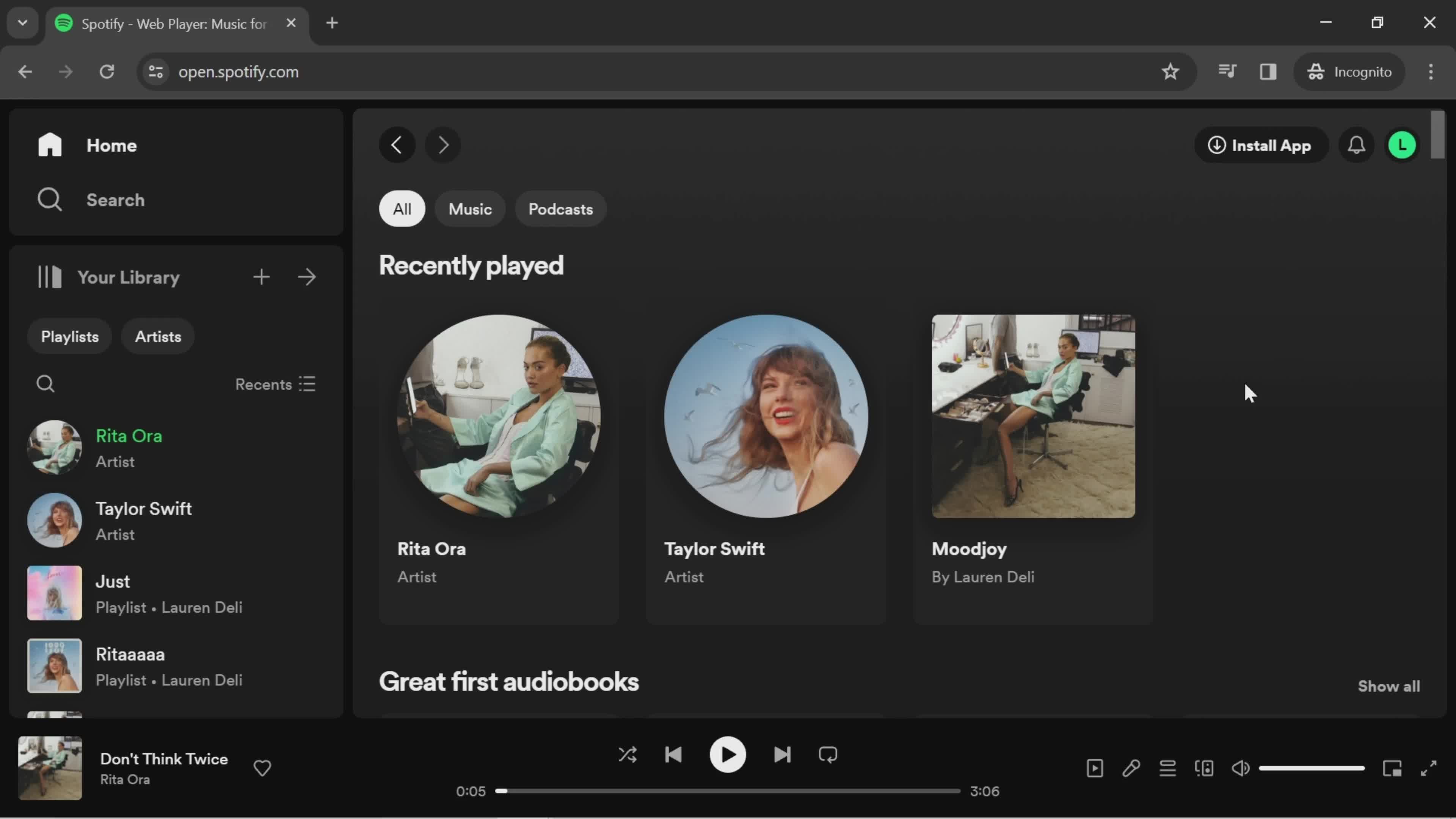The width and height of the screenshot is (1456, 819).
Task: Open notifications bell (What's New)
Action: pos(1357,145)
